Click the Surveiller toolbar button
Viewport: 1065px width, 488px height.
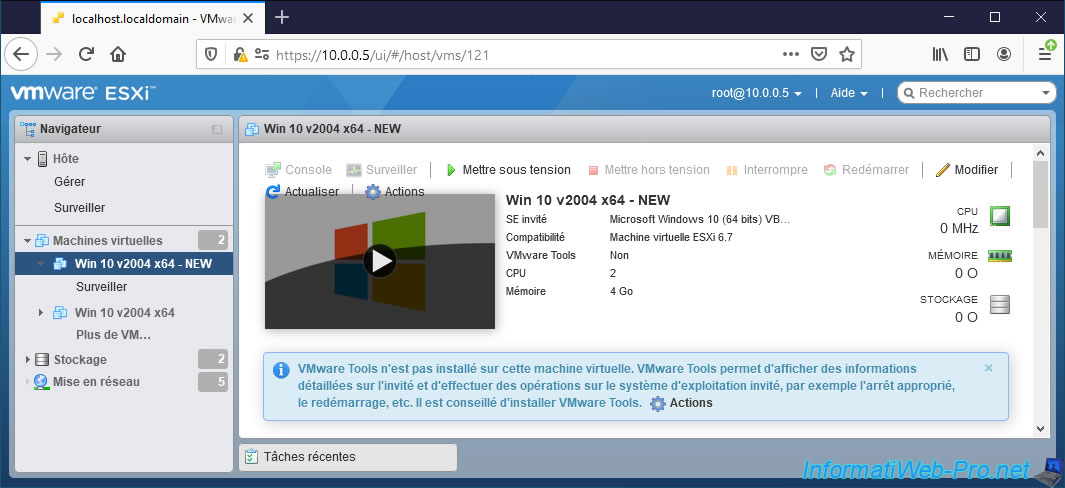click(x=381, y=170)
